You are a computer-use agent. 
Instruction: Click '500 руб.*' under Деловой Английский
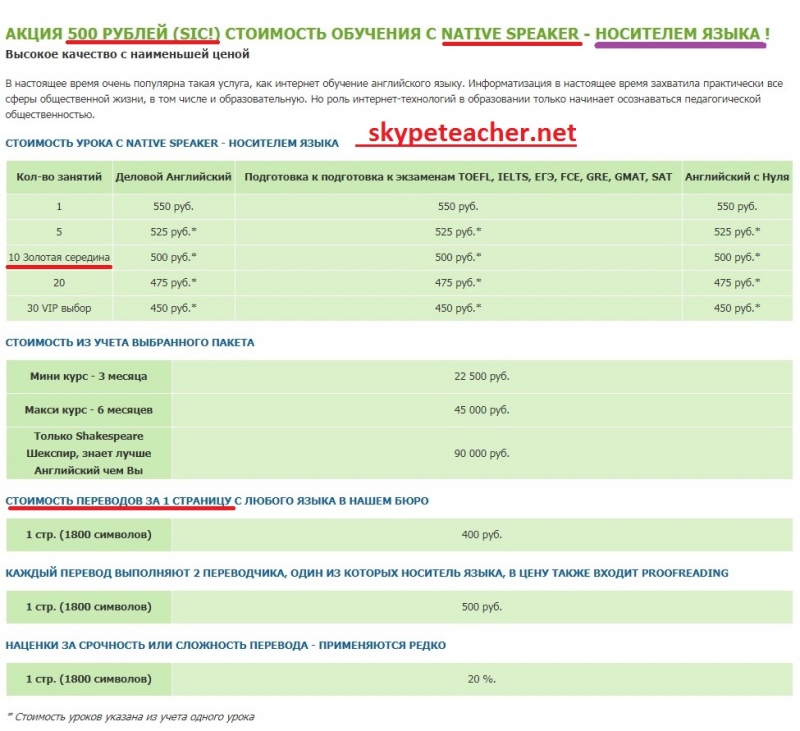173,257
